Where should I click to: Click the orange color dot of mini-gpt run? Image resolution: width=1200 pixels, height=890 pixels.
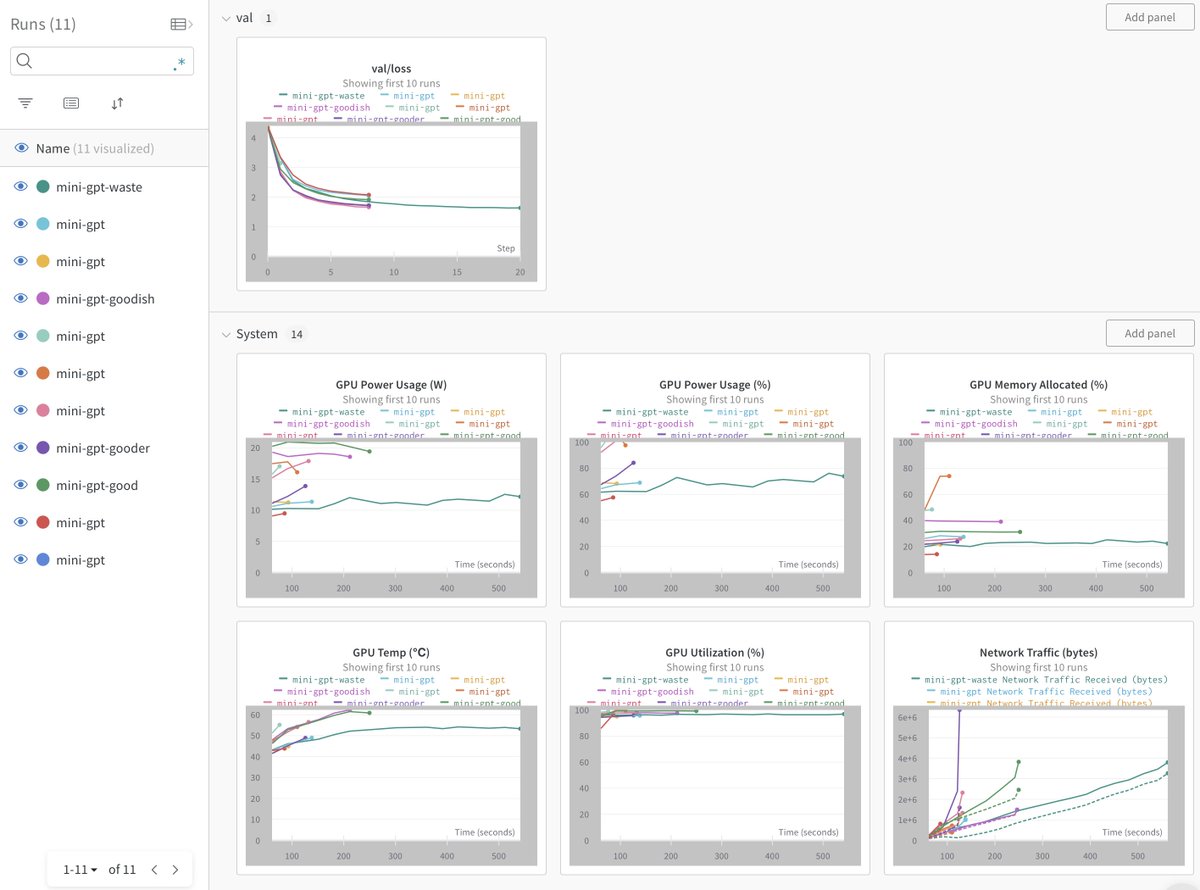click(43, 373)
